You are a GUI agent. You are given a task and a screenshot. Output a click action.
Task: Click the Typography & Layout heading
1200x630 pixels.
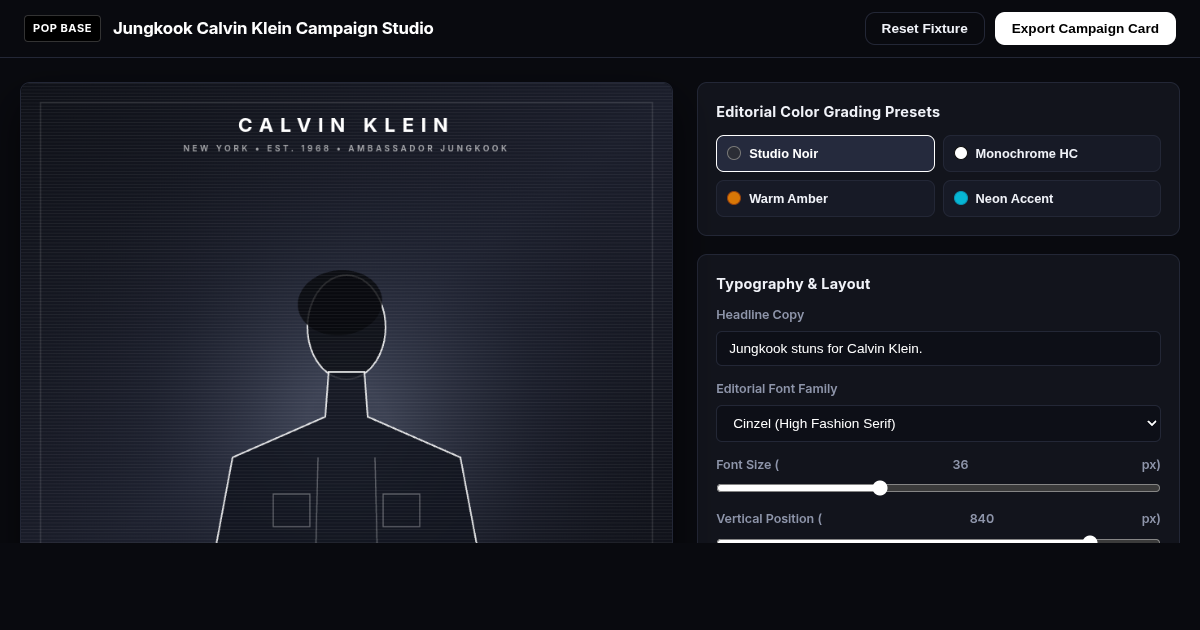click(x=793, y=284)
